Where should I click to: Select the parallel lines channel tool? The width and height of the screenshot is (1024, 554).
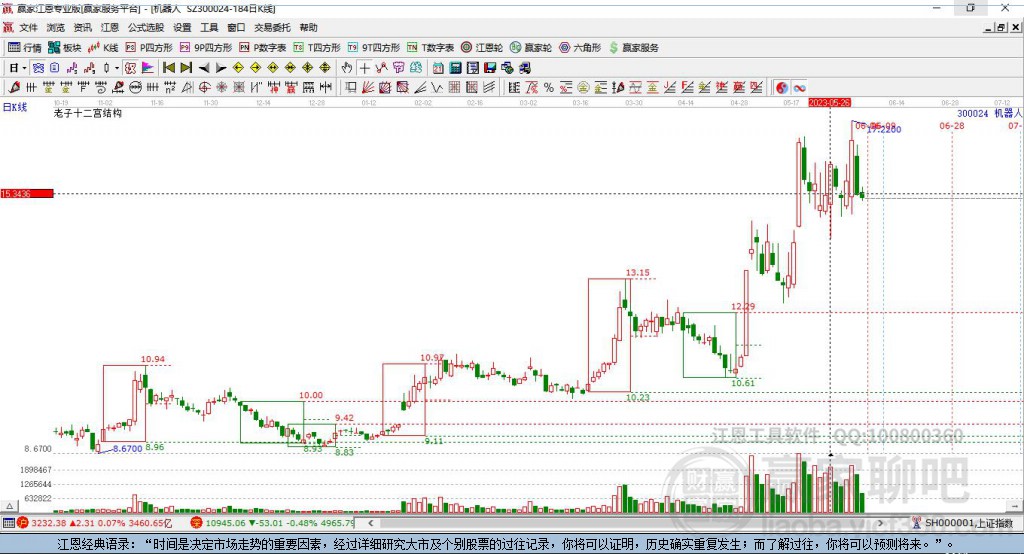click(489, 88)
